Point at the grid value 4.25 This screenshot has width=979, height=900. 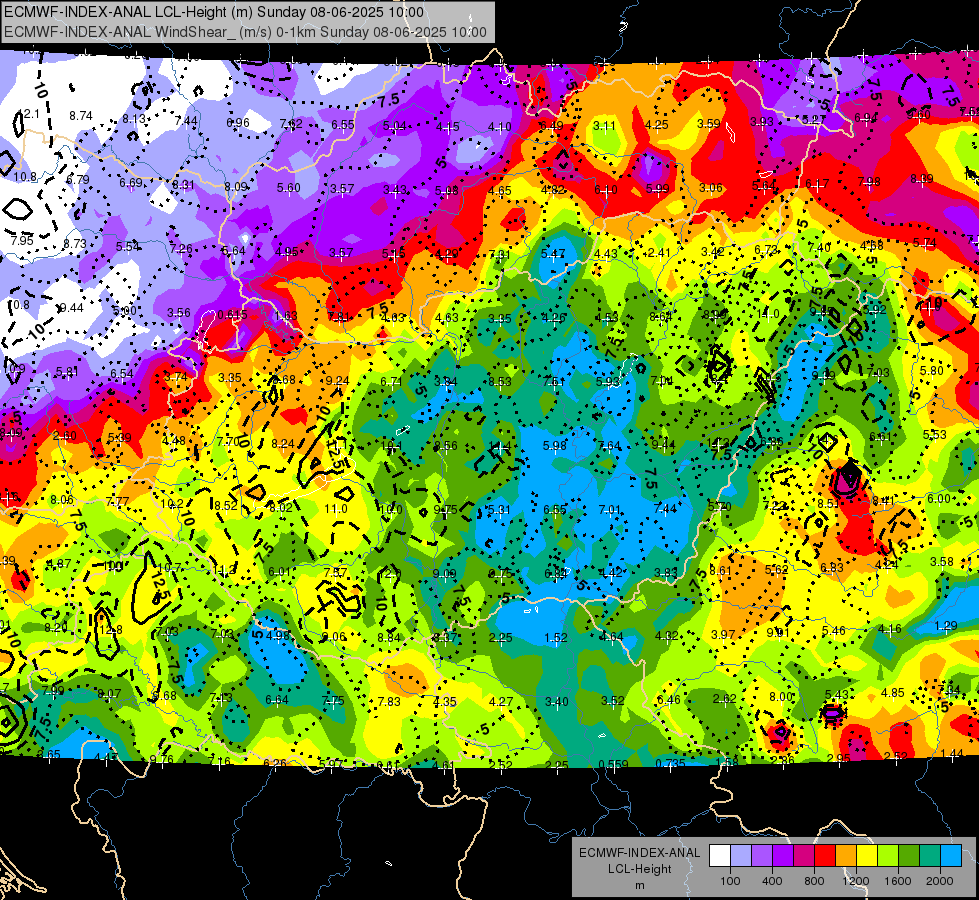[657, 124]
